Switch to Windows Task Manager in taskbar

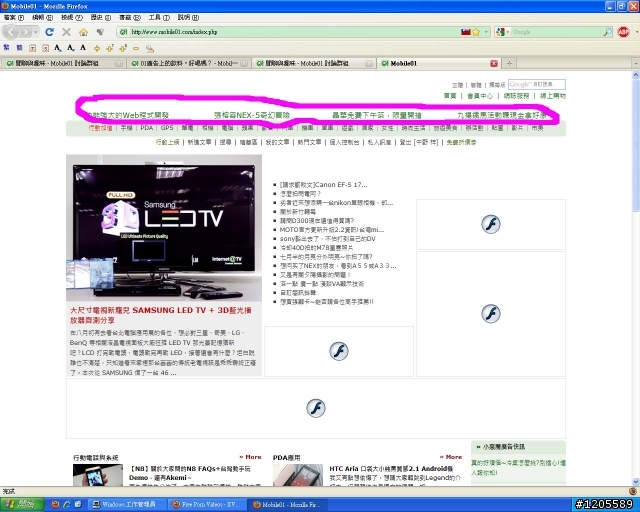click(x=128, y=504)
